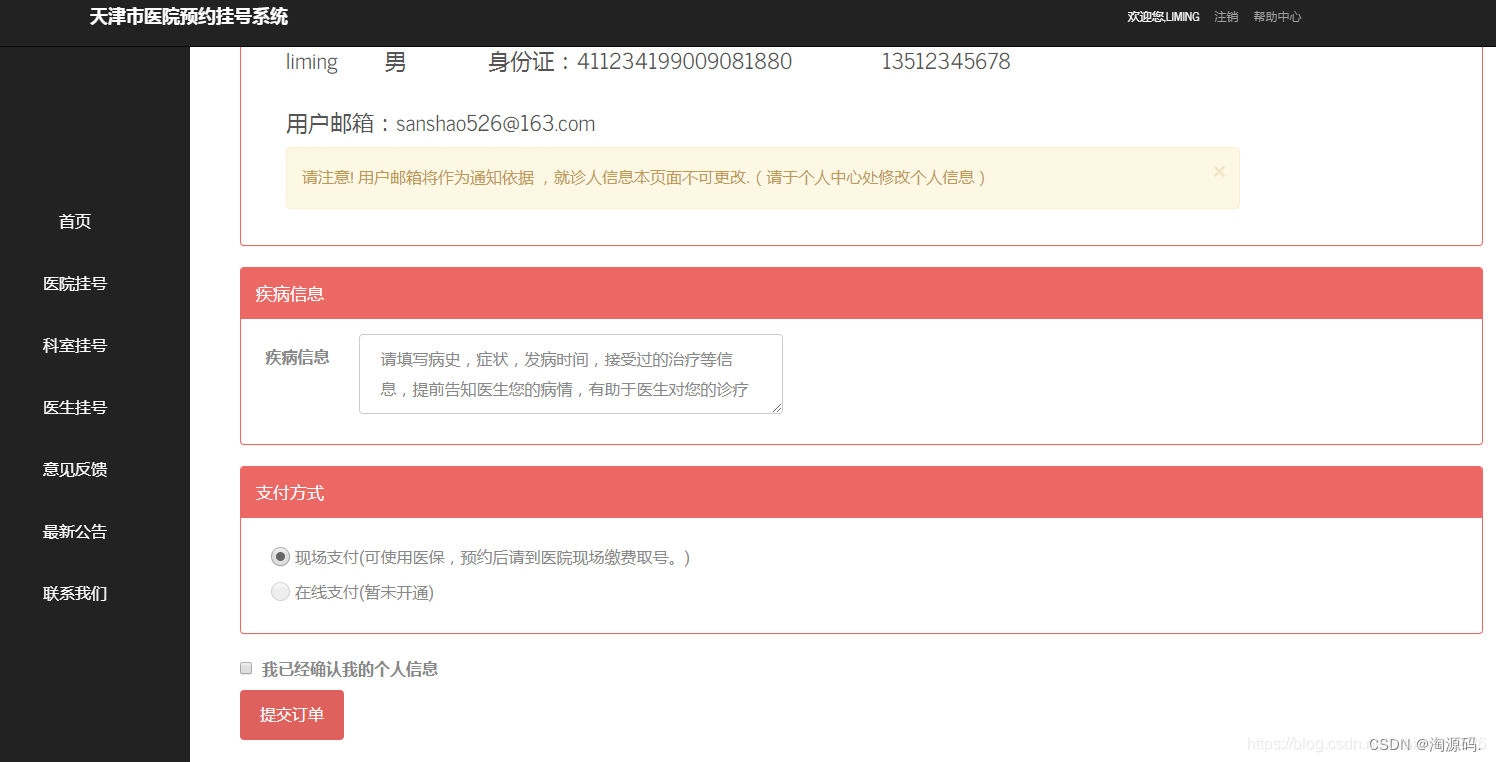Image resolution: width=1496 pixels, height=762 pixels.
Task: Open 首页 in the sidebar
Action: [75, 222]
